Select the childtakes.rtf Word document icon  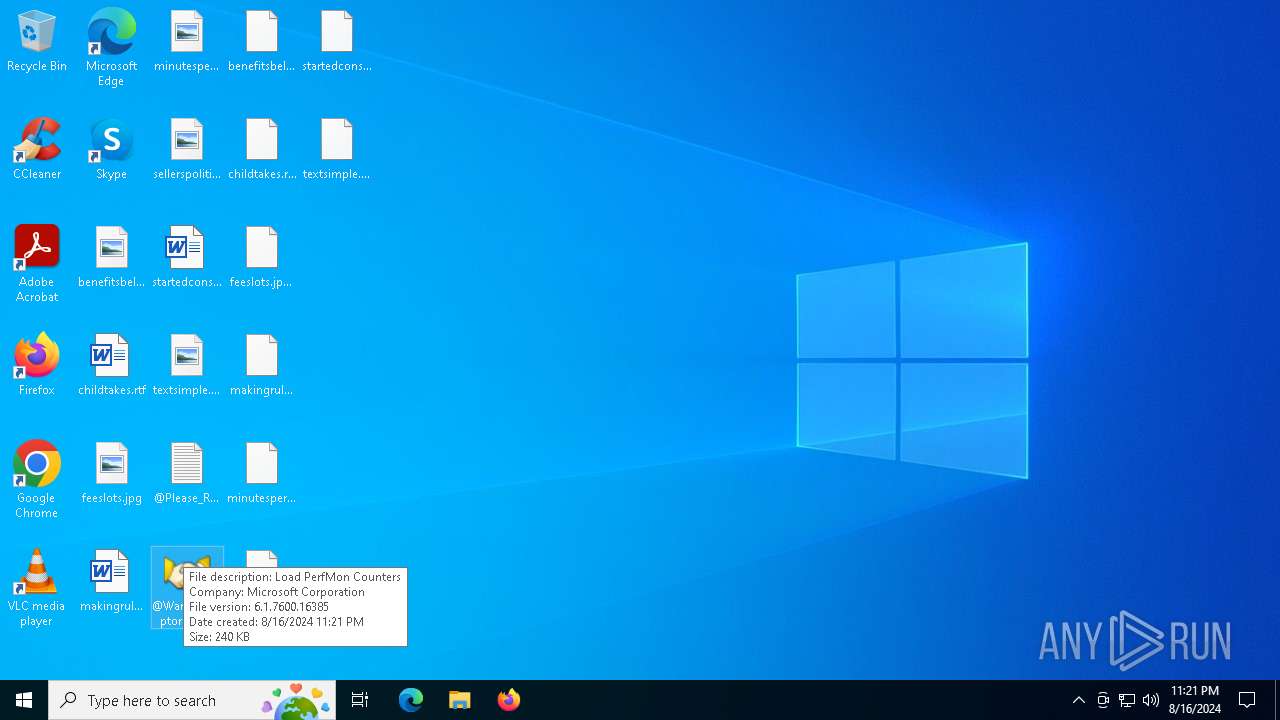(111, 366)
